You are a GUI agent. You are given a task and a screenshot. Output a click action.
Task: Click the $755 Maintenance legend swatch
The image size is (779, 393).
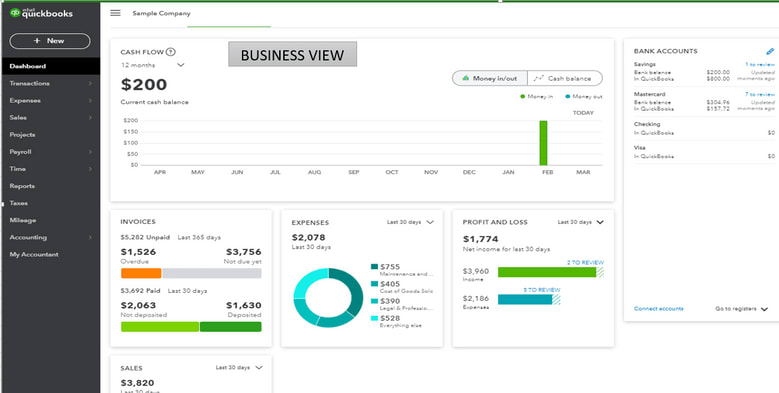click(x=374, y=267)
